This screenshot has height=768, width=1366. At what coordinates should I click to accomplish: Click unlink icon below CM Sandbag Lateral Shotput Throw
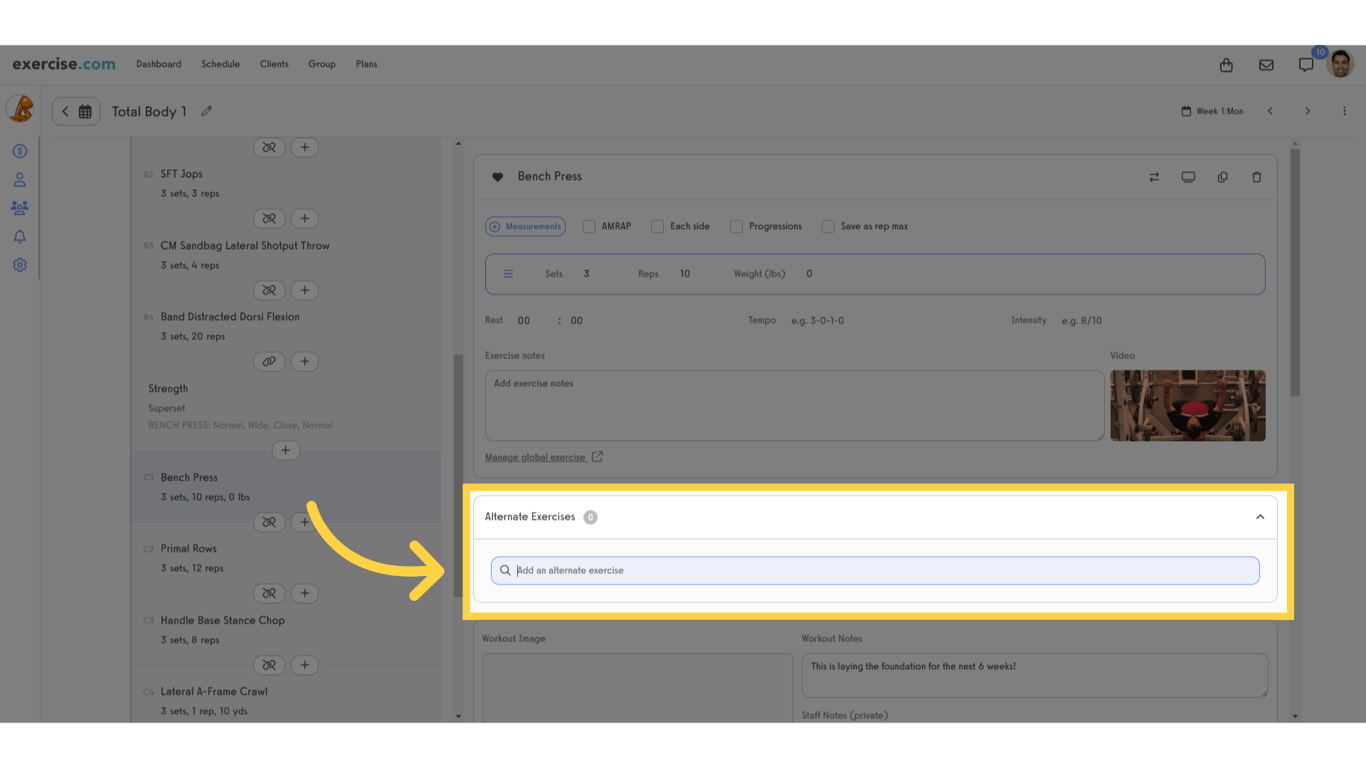(x=269, y=290)
